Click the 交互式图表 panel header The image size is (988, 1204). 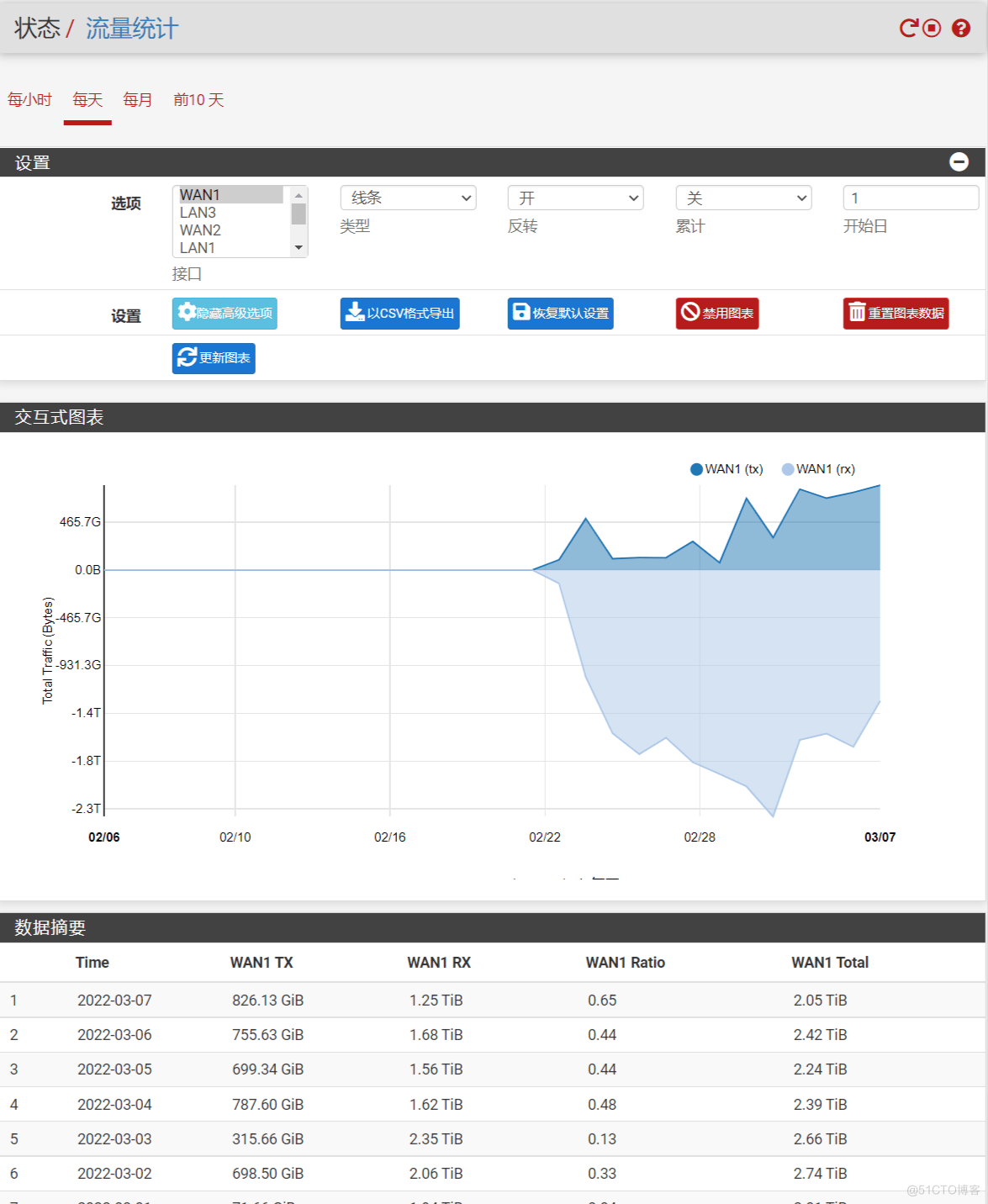click(x=493, y=417)
